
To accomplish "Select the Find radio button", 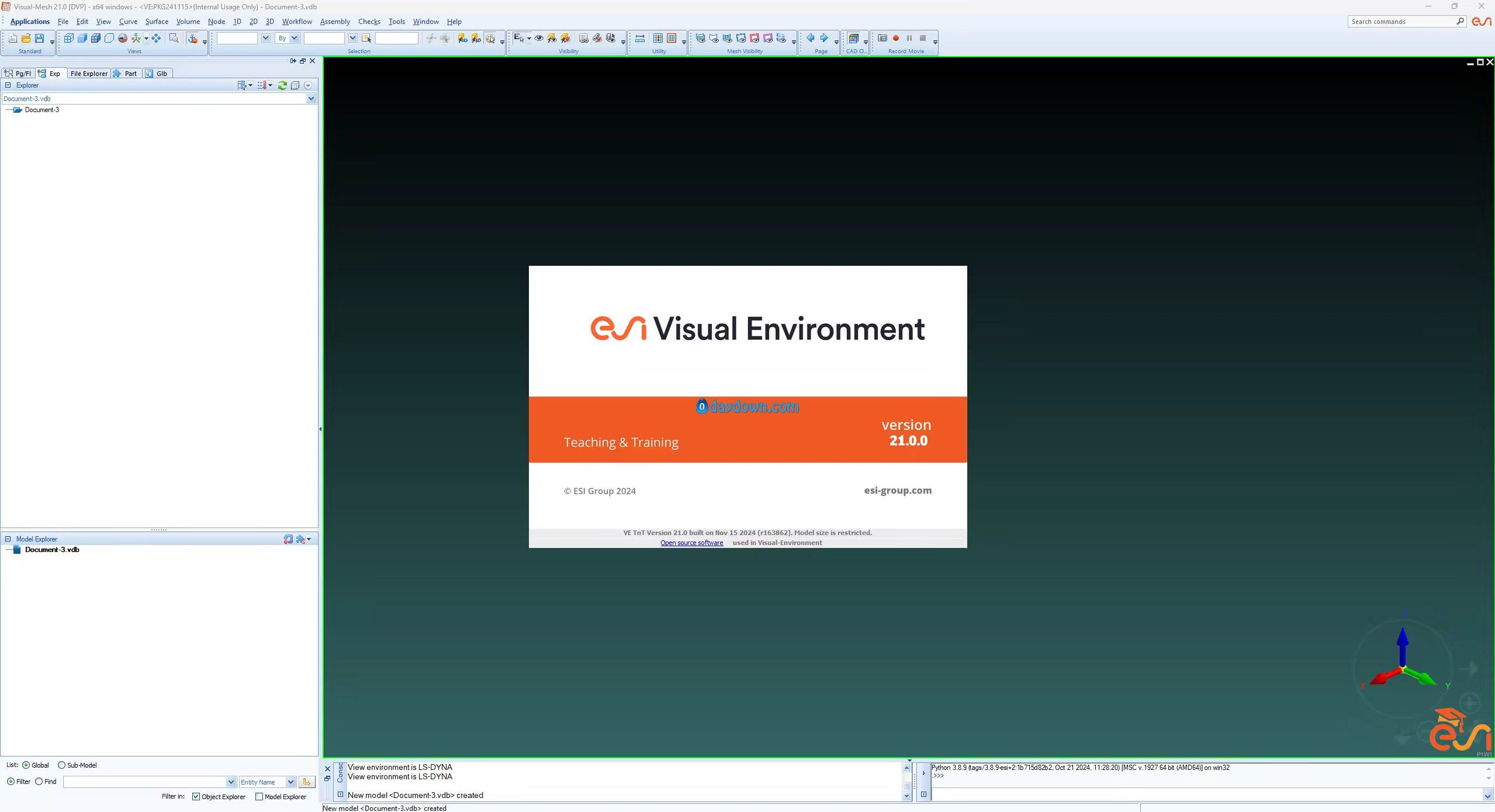I will tap(39, 782).
